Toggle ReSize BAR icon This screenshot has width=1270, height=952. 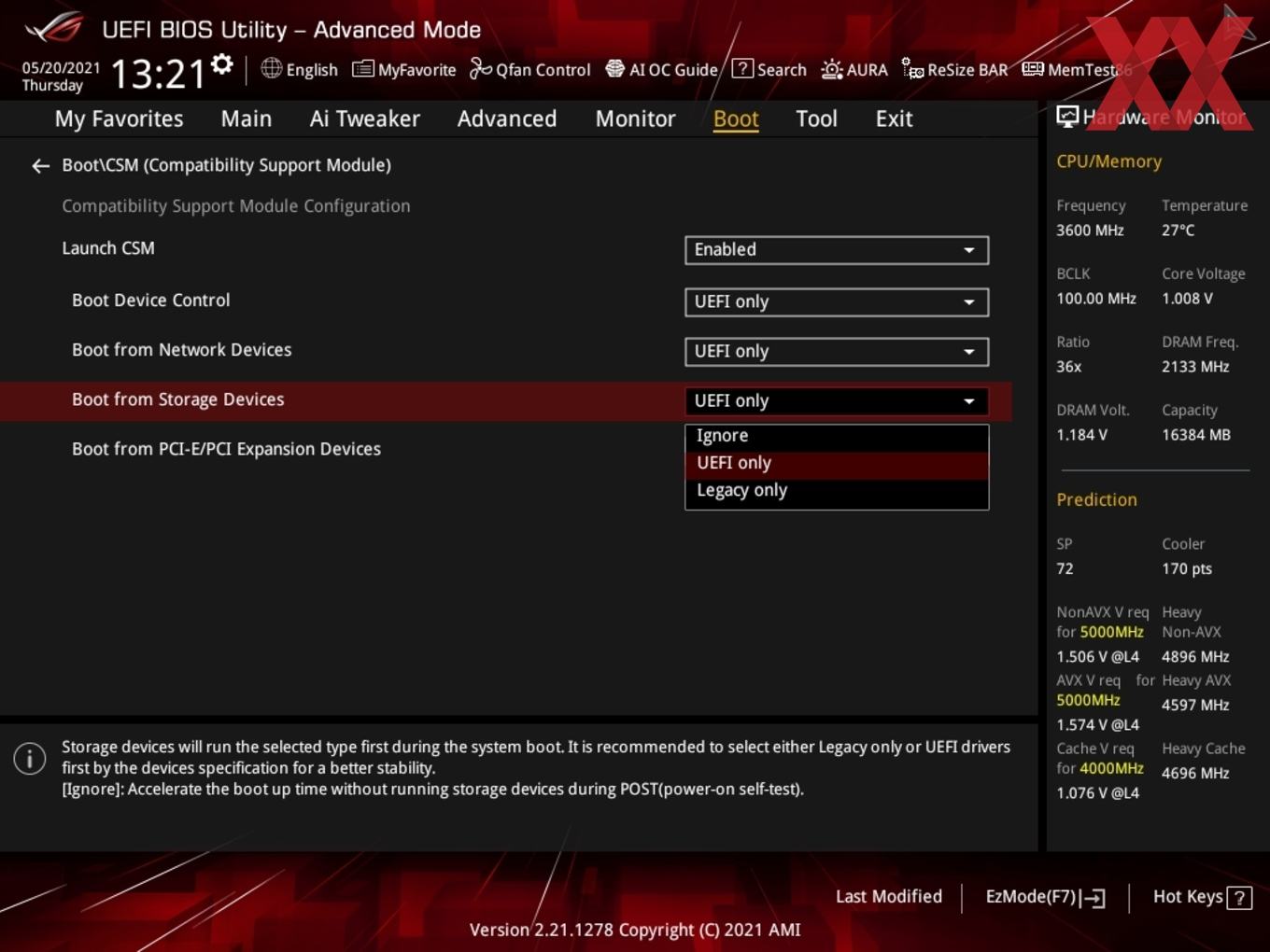tap(912, 69)
